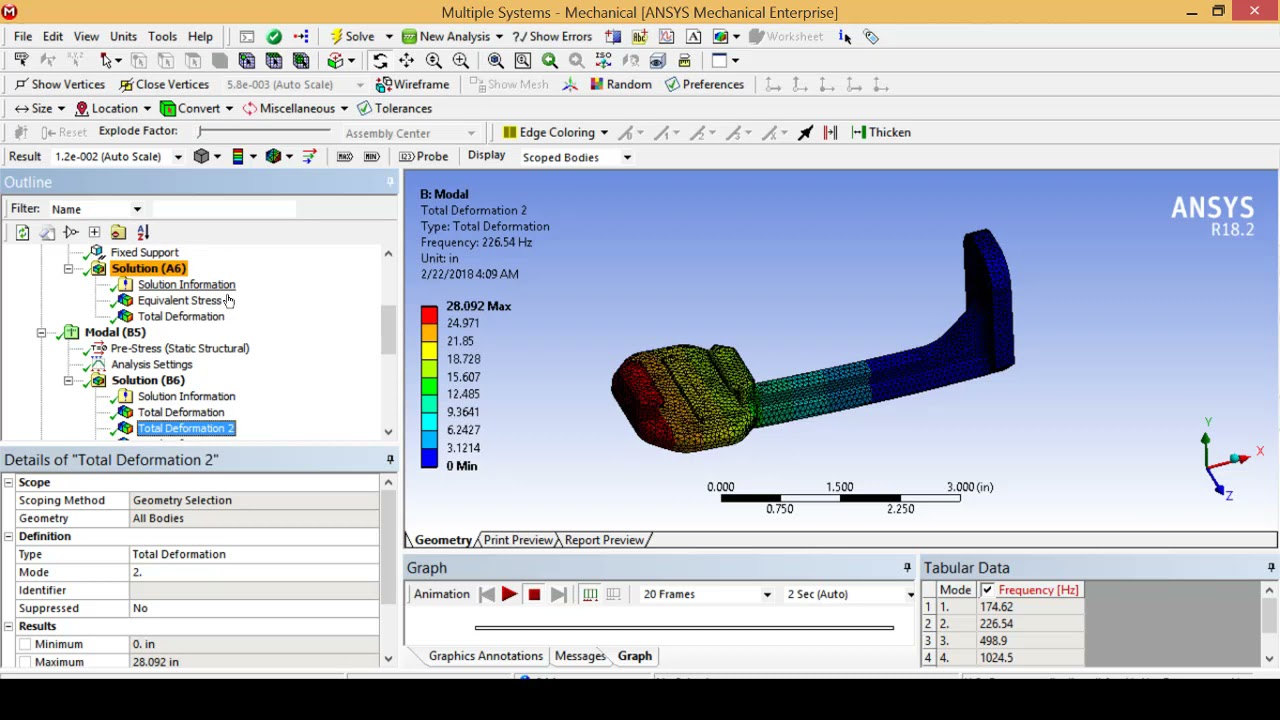Viewport: 1280px width, 720px height.
Task: Collapse the Solution (A6) tree node
Action: [x=68, y=268]
